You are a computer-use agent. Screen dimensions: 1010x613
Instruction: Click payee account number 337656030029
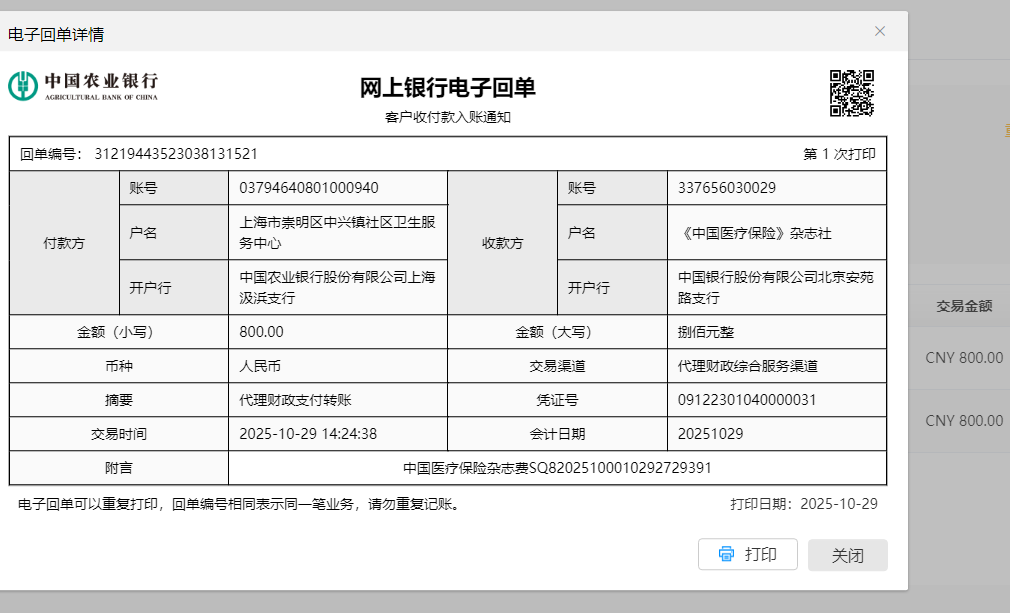(x=726, y=188)
